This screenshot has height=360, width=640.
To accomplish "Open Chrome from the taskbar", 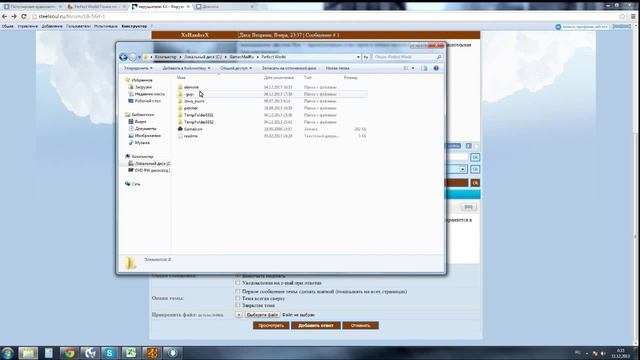I will 69,353.
